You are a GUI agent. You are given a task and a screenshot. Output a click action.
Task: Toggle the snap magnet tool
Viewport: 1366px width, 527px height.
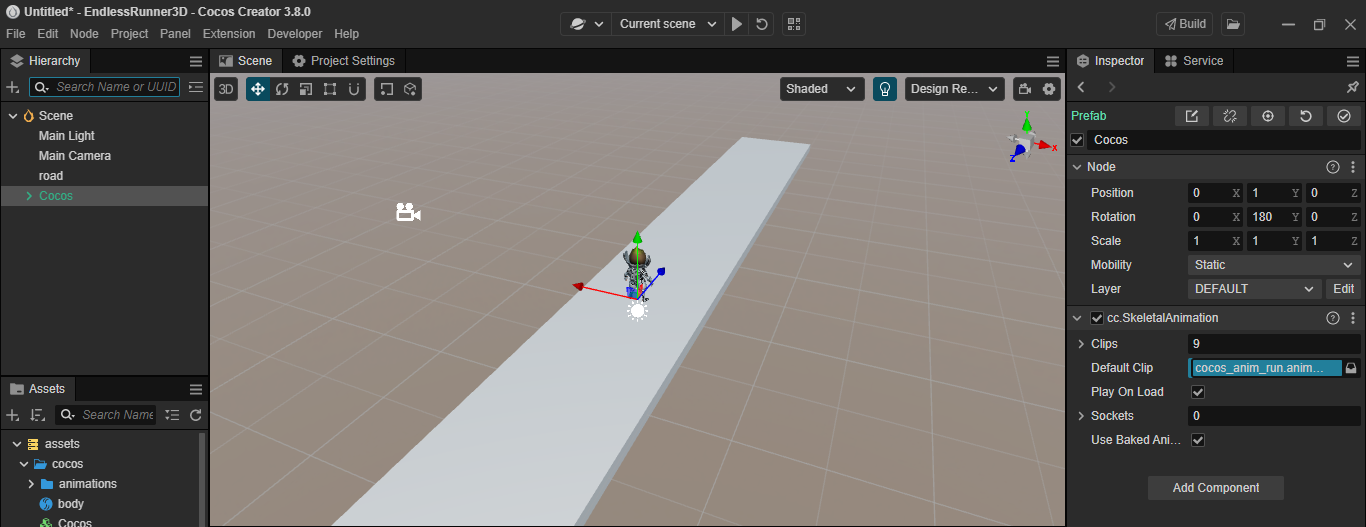pos(354,89)
